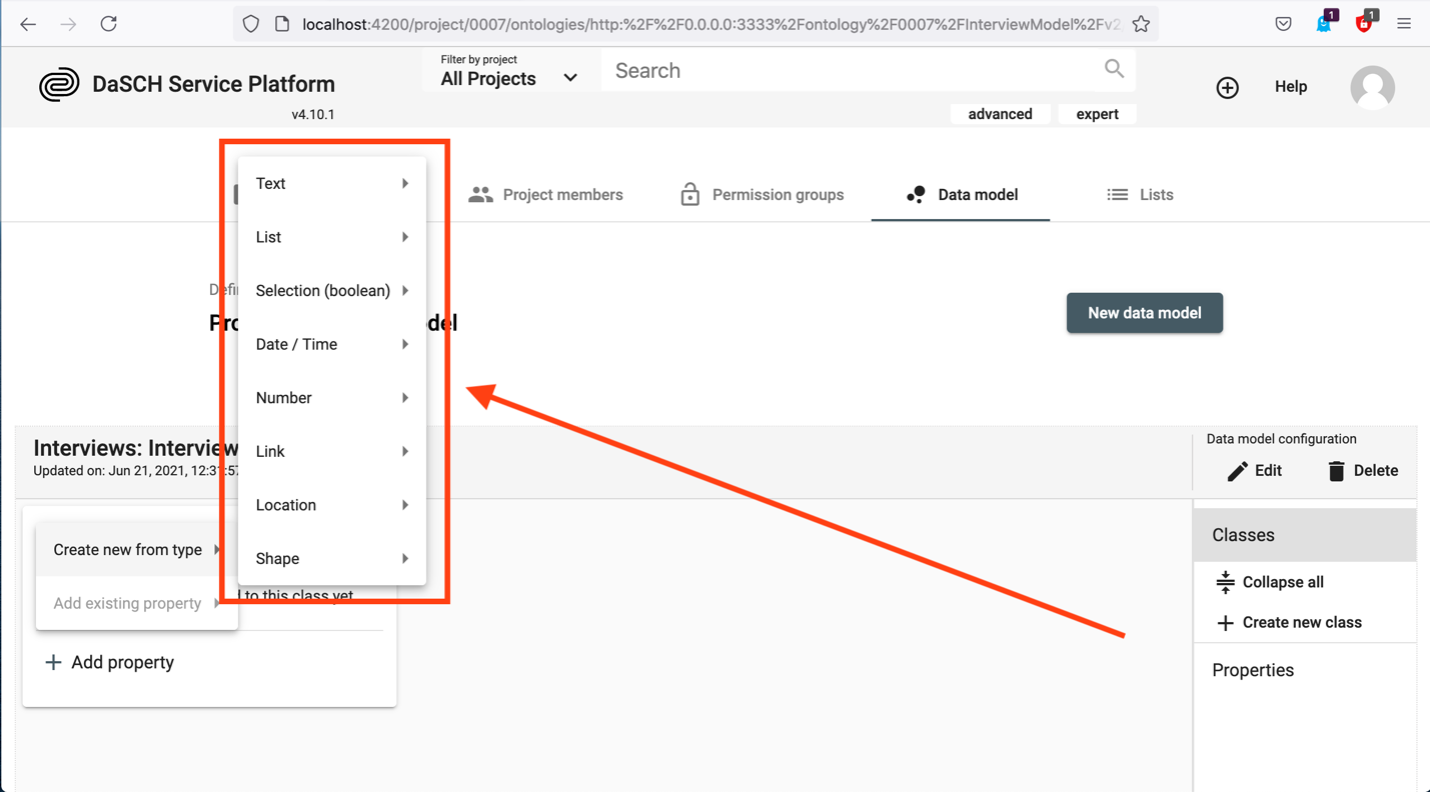Edit the data model configuration

(x=1254, y=471)
